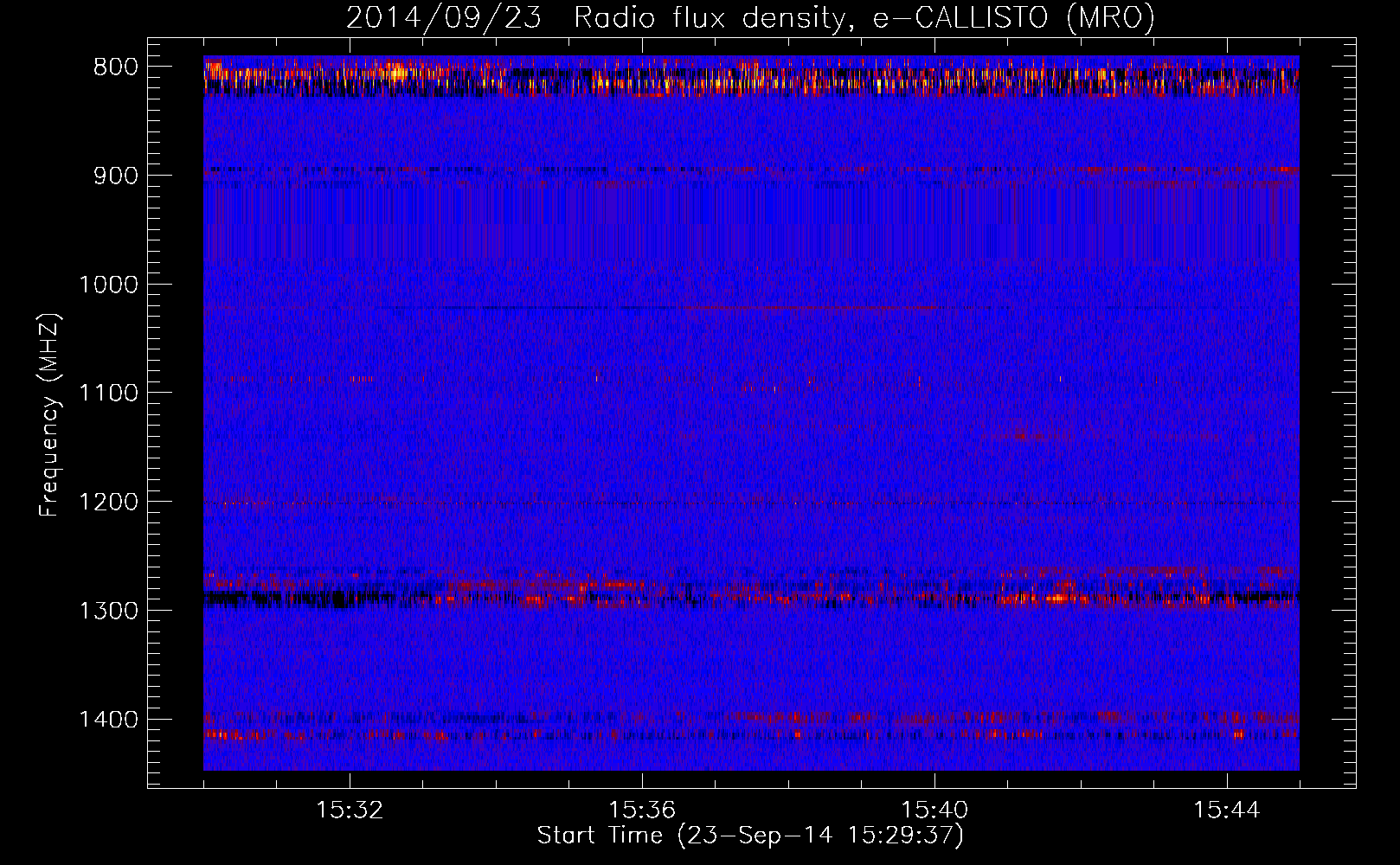The height and width of the screenshot is (865, 1400).
Task: Click the 15:40 time tick label
Action: coord(934,811)
